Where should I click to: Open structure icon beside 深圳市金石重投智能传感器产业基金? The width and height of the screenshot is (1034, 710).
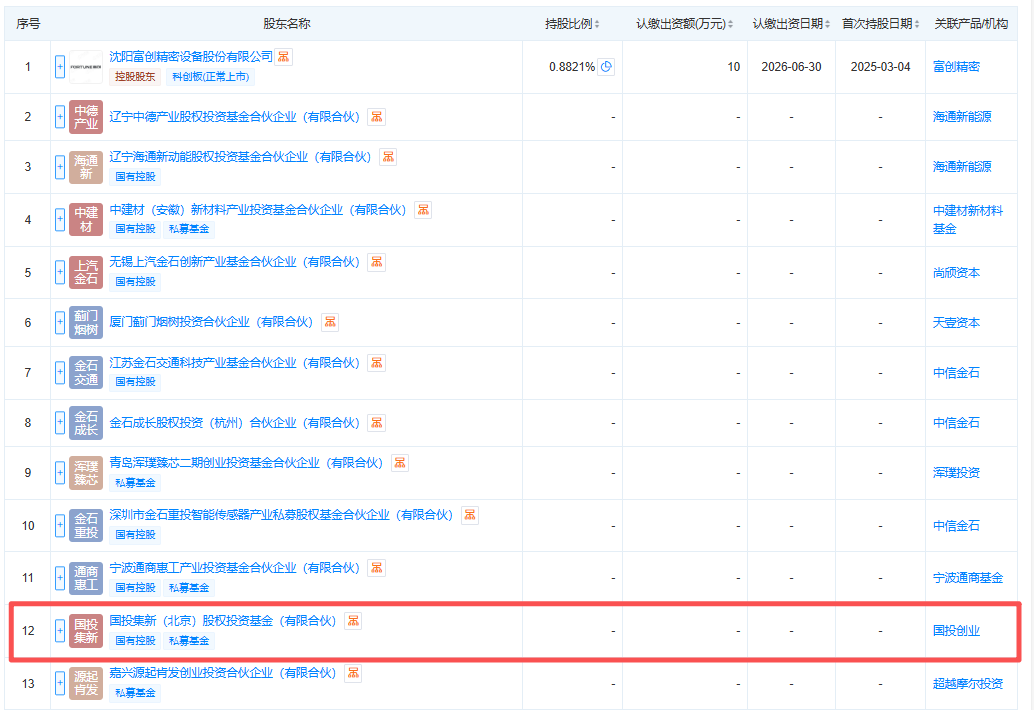point(470,515)
